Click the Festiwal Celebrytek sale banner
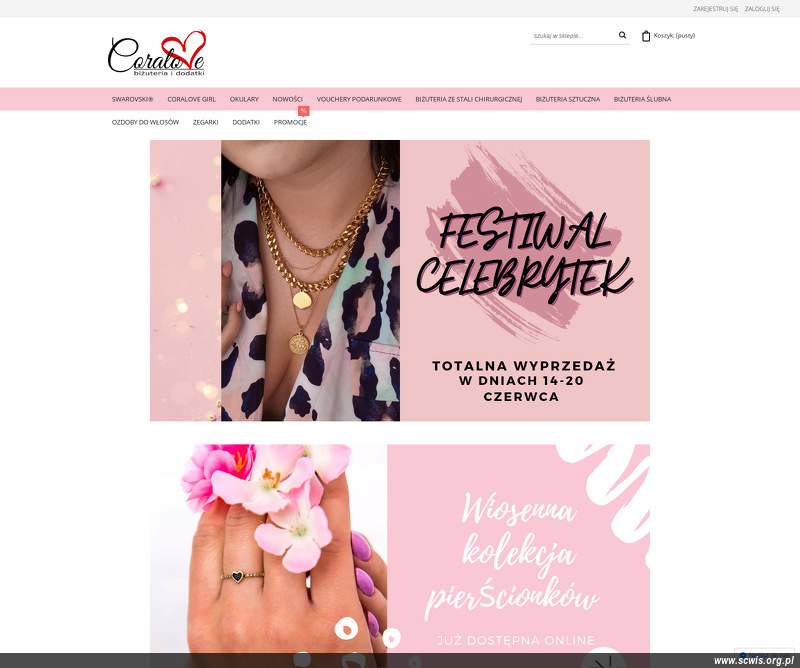 399,281
